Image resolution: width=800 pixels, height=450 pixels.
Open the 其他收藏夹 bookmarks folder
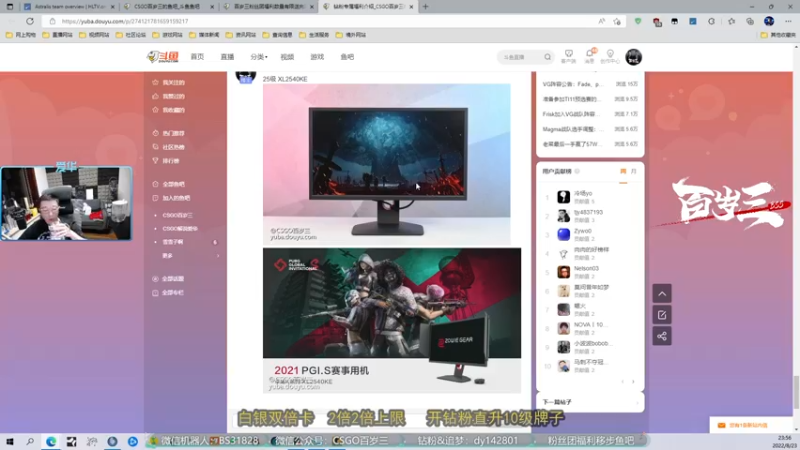tap(778, 35)
